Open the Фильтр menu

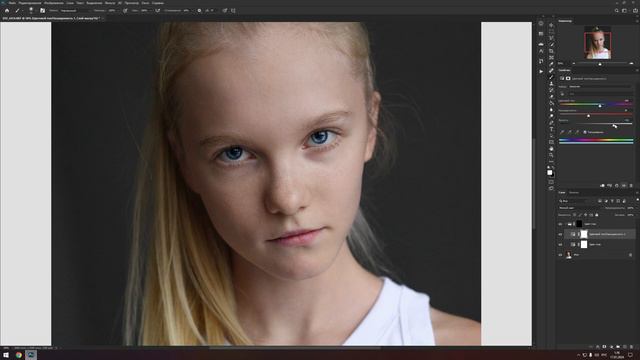110,3
